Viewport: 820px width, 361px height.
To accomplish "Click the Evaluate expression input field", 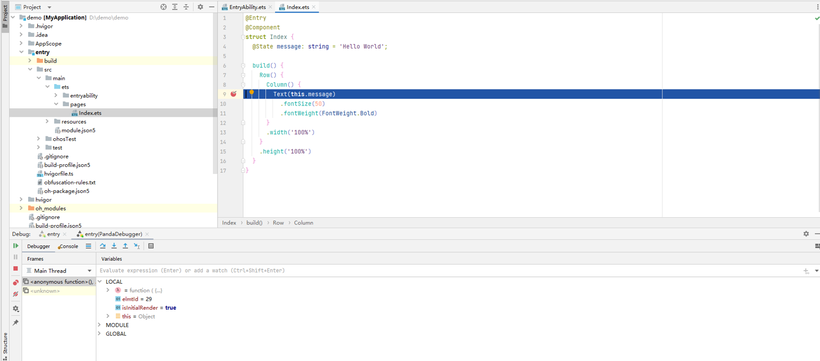I will point(450,271).
